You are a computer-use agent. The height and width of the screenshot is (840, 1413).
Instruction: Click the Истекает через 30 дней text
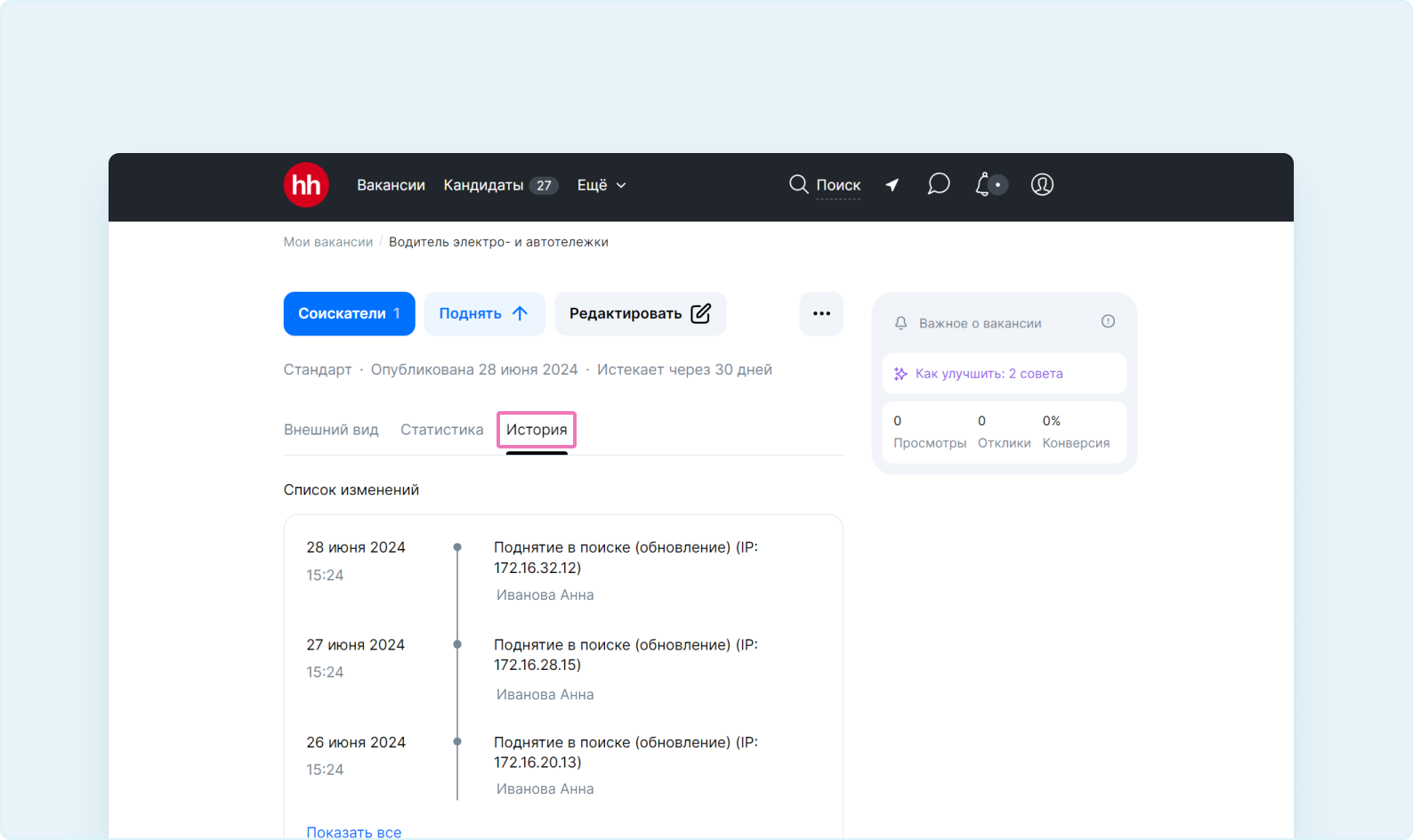tap(684, 369)
